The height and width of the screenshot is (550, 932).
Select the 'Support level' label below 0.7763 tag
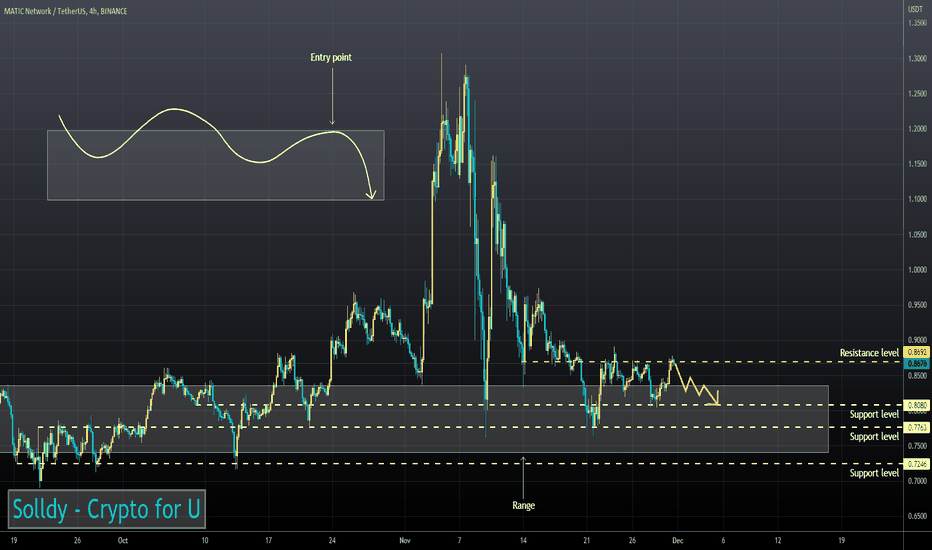(874, 437)
